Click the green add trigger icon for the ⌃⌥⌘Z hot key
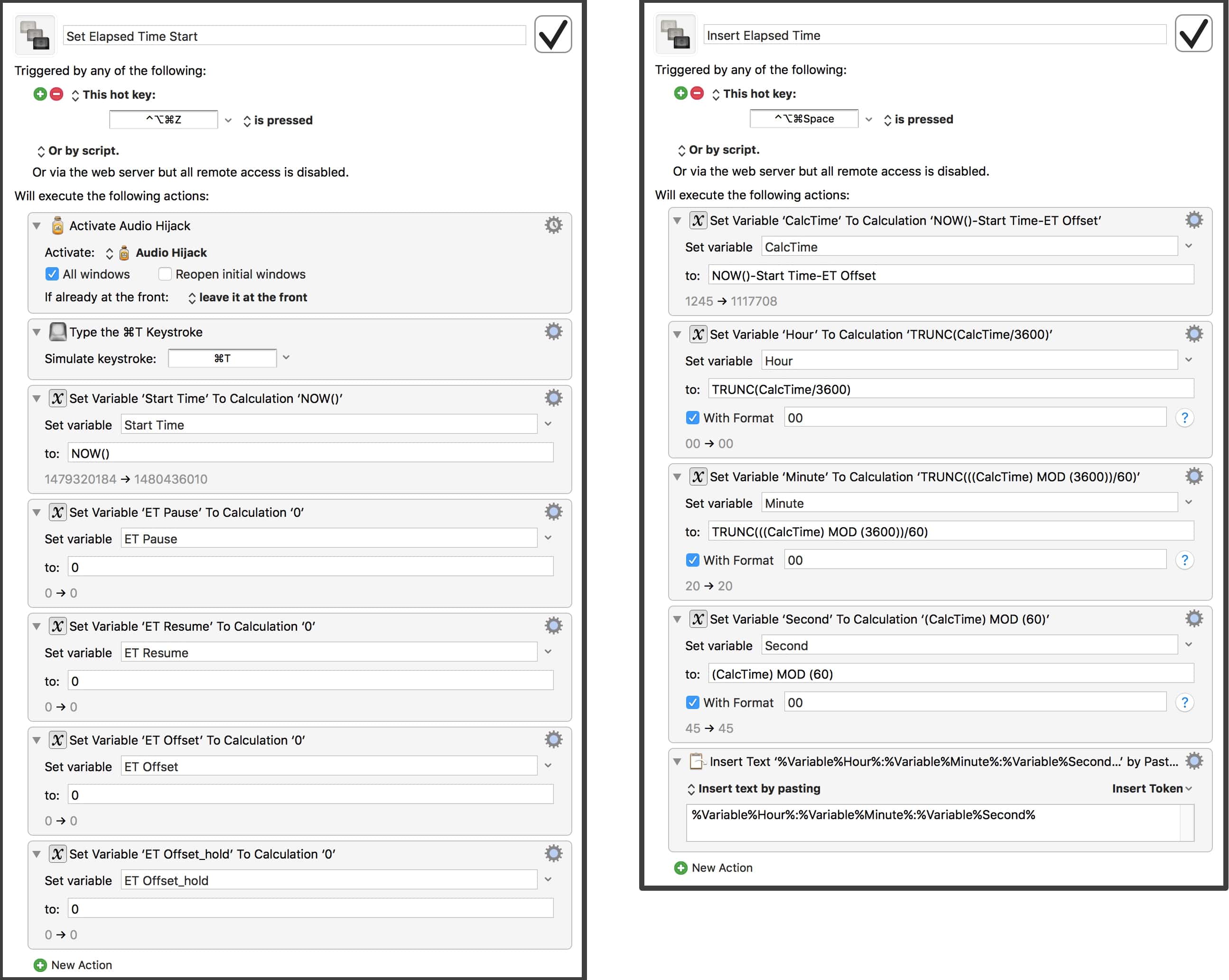 click(x=40, y=94)
